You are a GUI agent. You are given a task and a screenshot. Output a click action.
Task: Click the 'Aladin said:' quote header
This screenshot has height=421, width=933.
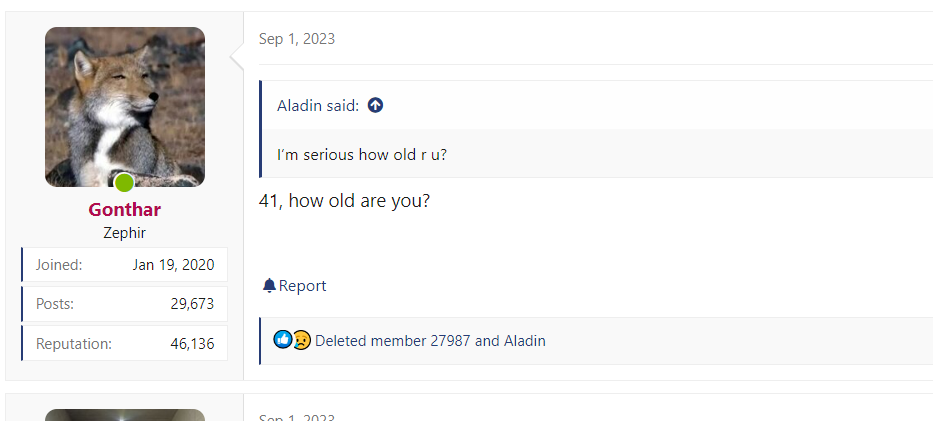coord(318,106)
